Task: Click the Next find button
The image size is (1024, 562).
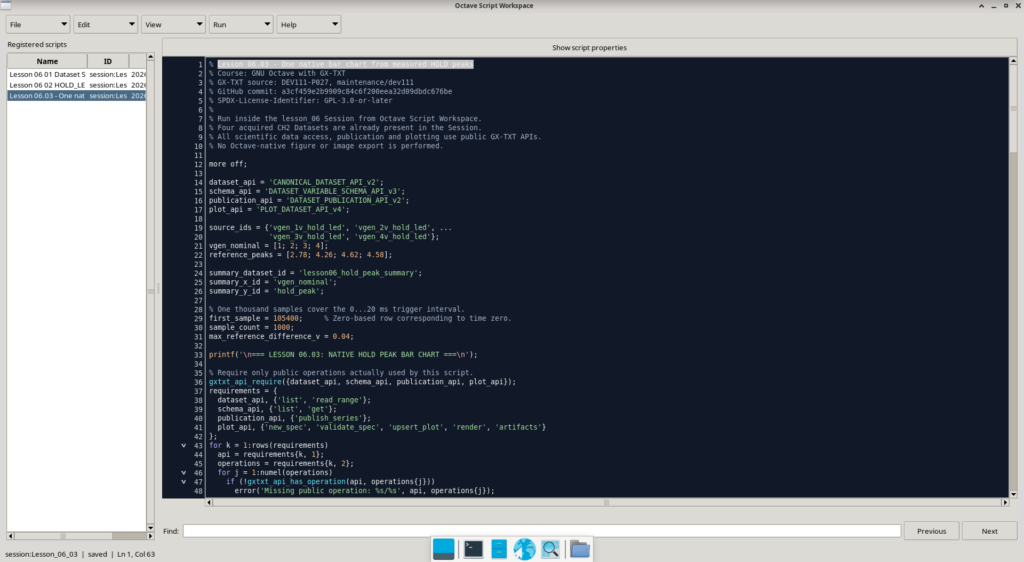Action: 989,531
